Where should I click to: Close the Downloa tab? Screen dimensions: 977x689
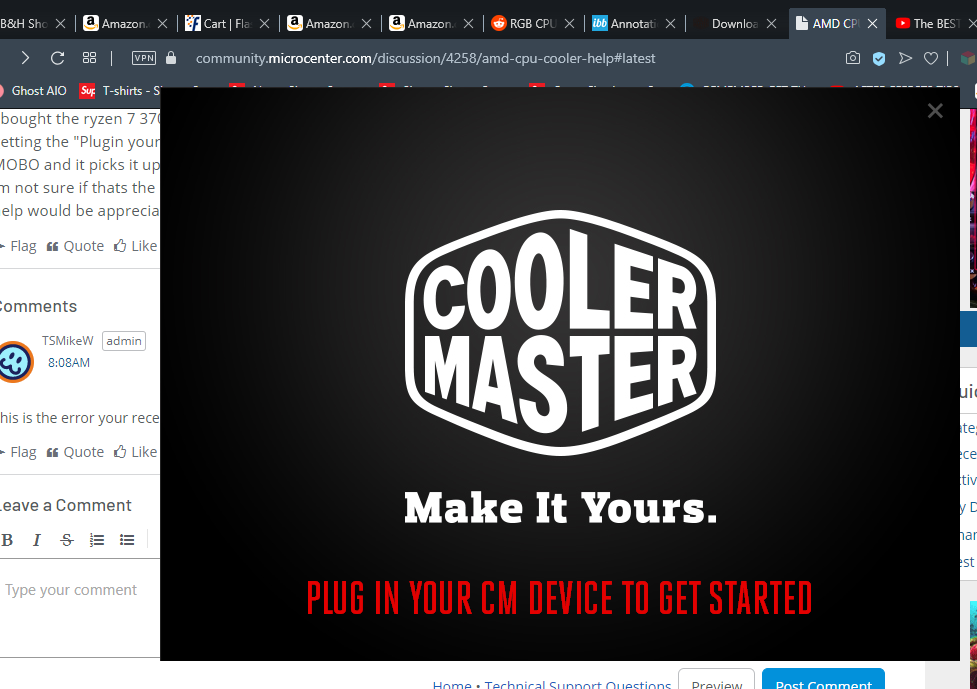[771, 24]
